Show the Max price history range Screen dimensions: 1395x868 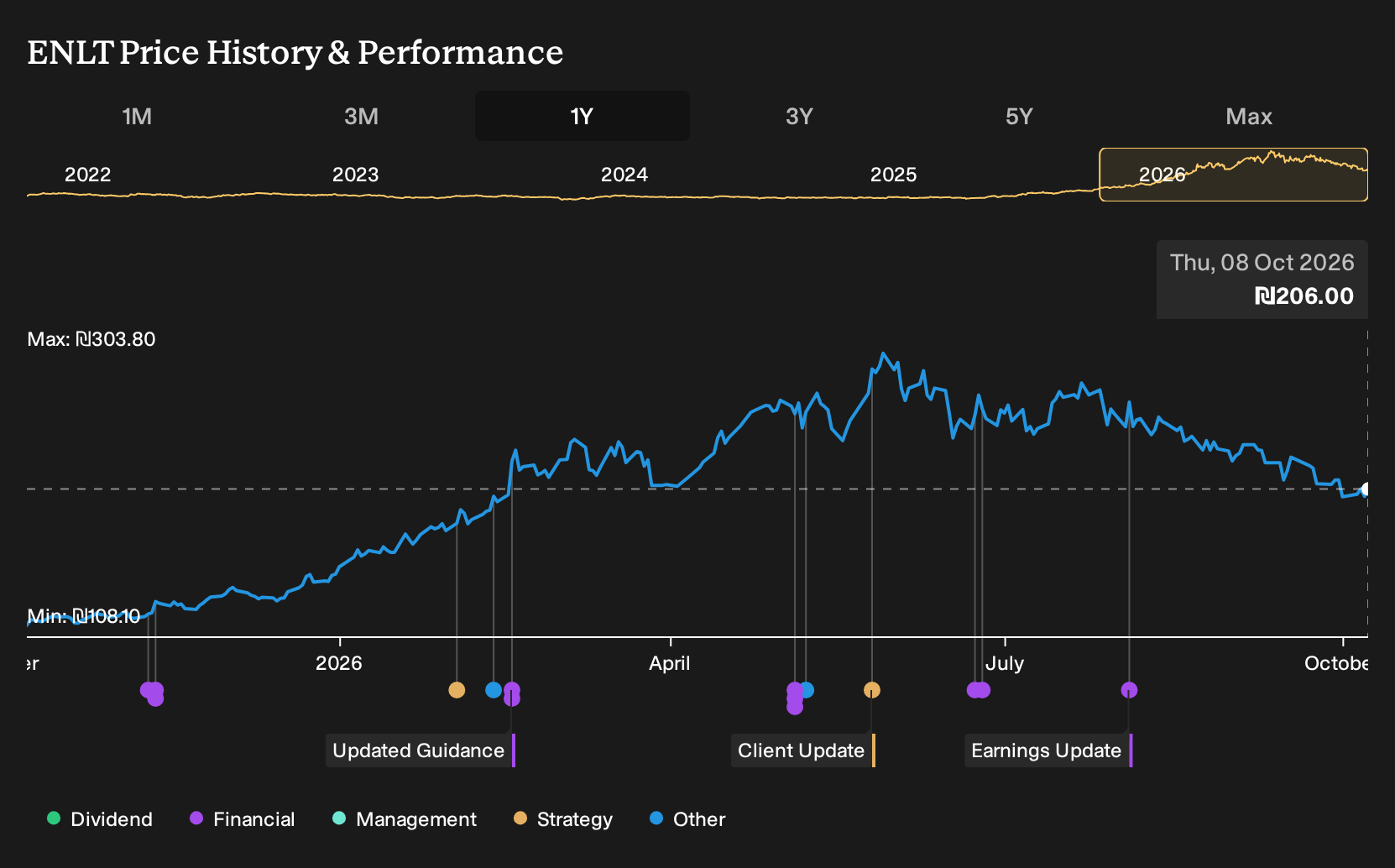(x=1249, y=116)
